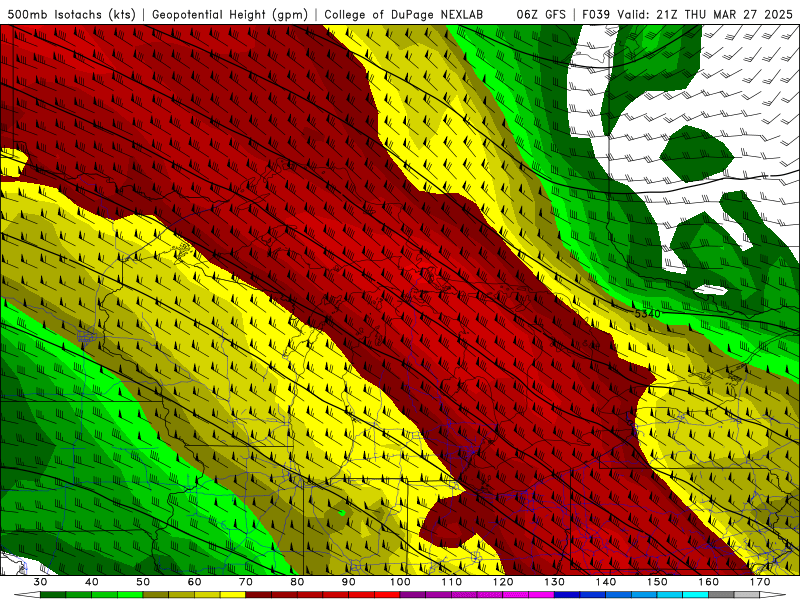Click the bright yellow swatch just before 70
The width and height of the screenshot is (800, 600).
pyautogui.click(x=233, y=594)
